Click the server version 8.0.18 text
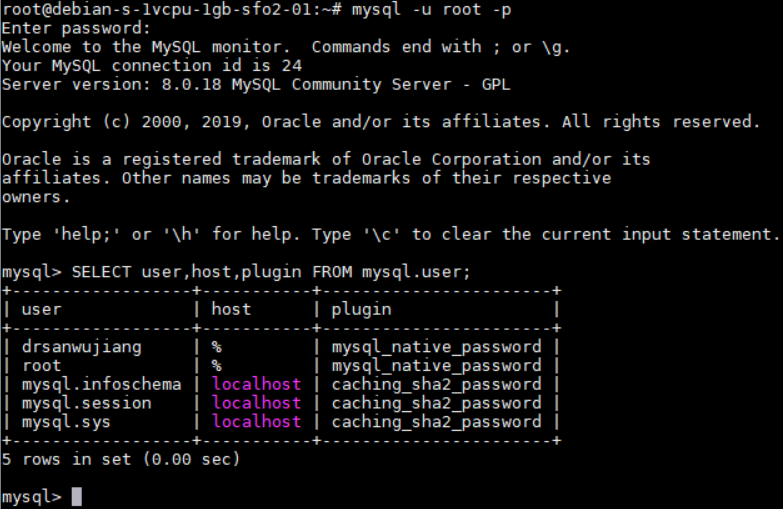Viewport: 783px width, 509px height. tap(191, 84)
